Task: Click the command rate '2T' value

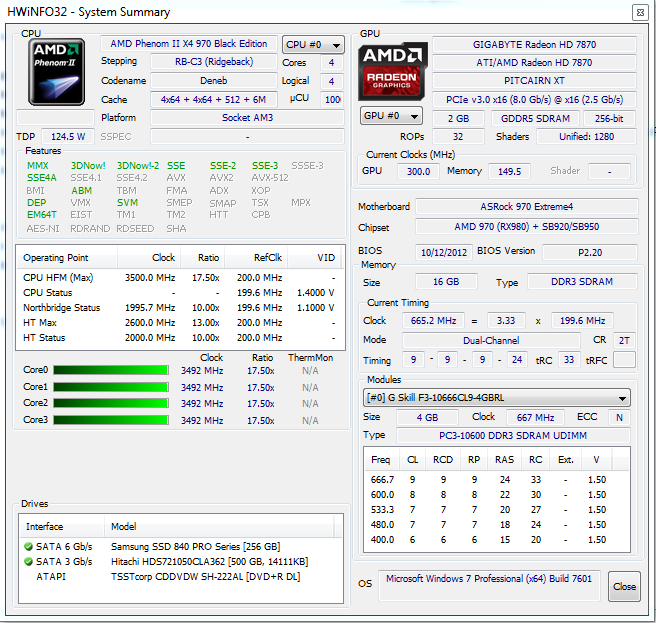Action: 624,340
